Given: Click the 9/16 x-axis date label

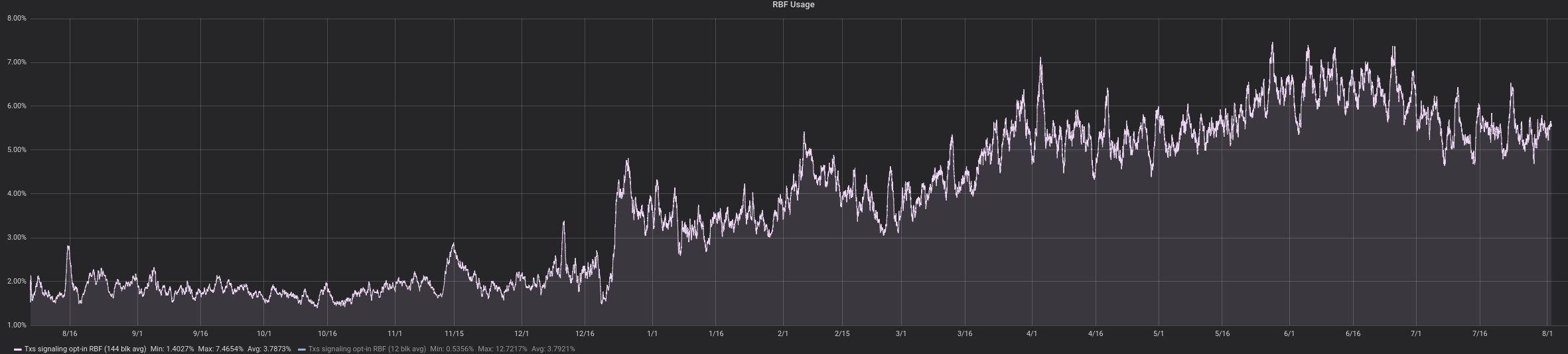Looking at the screenshot, I should click(x=200, y=333).
